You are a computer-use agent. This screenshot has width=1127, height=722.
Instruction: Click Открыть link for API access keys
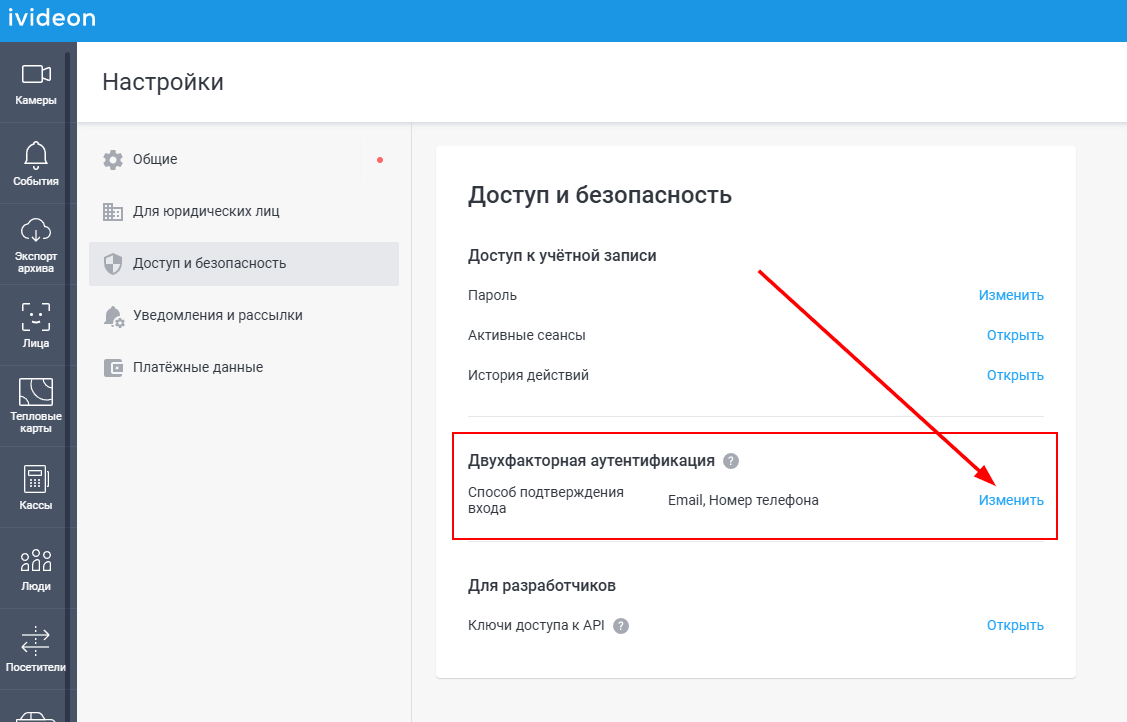point(1015,625)
